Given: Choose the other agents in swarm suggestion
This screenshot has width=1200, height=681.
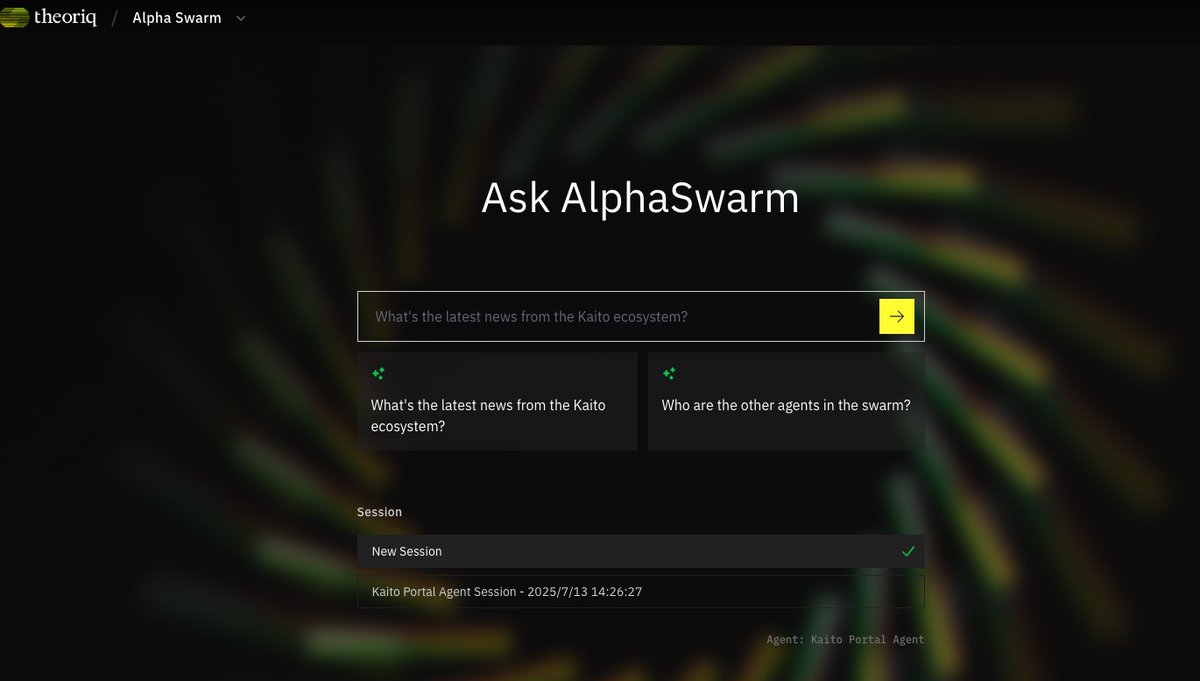Looking at the screenshot, I should [786, 401].
